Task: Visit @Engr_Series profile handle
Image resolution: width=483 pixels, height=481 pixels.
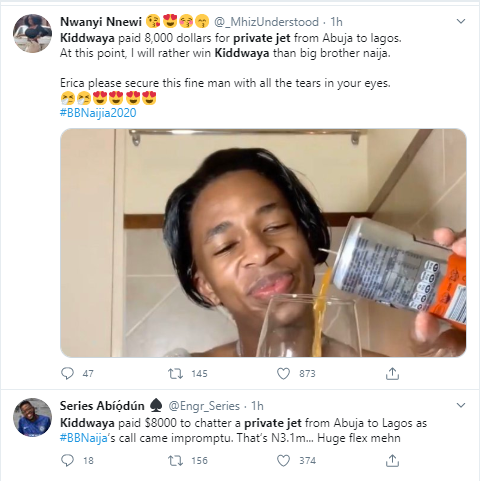Action: pos(204,406)
